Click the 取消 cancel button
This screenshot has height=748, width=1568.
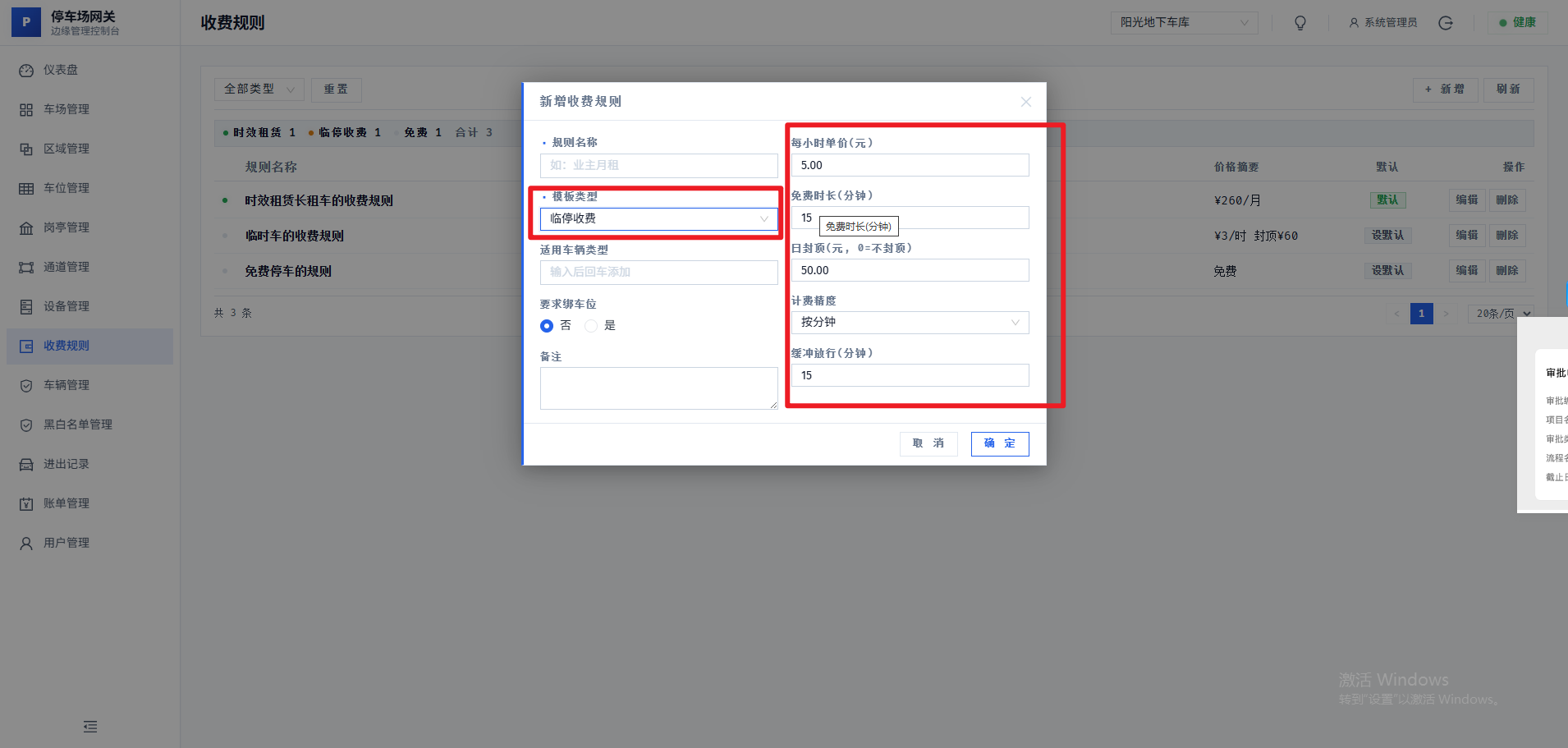928,443
